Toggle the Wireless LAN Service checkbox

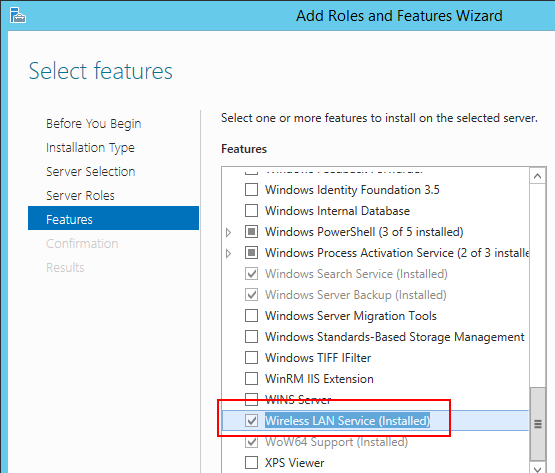pyautogui.click(x=251, y=421)
